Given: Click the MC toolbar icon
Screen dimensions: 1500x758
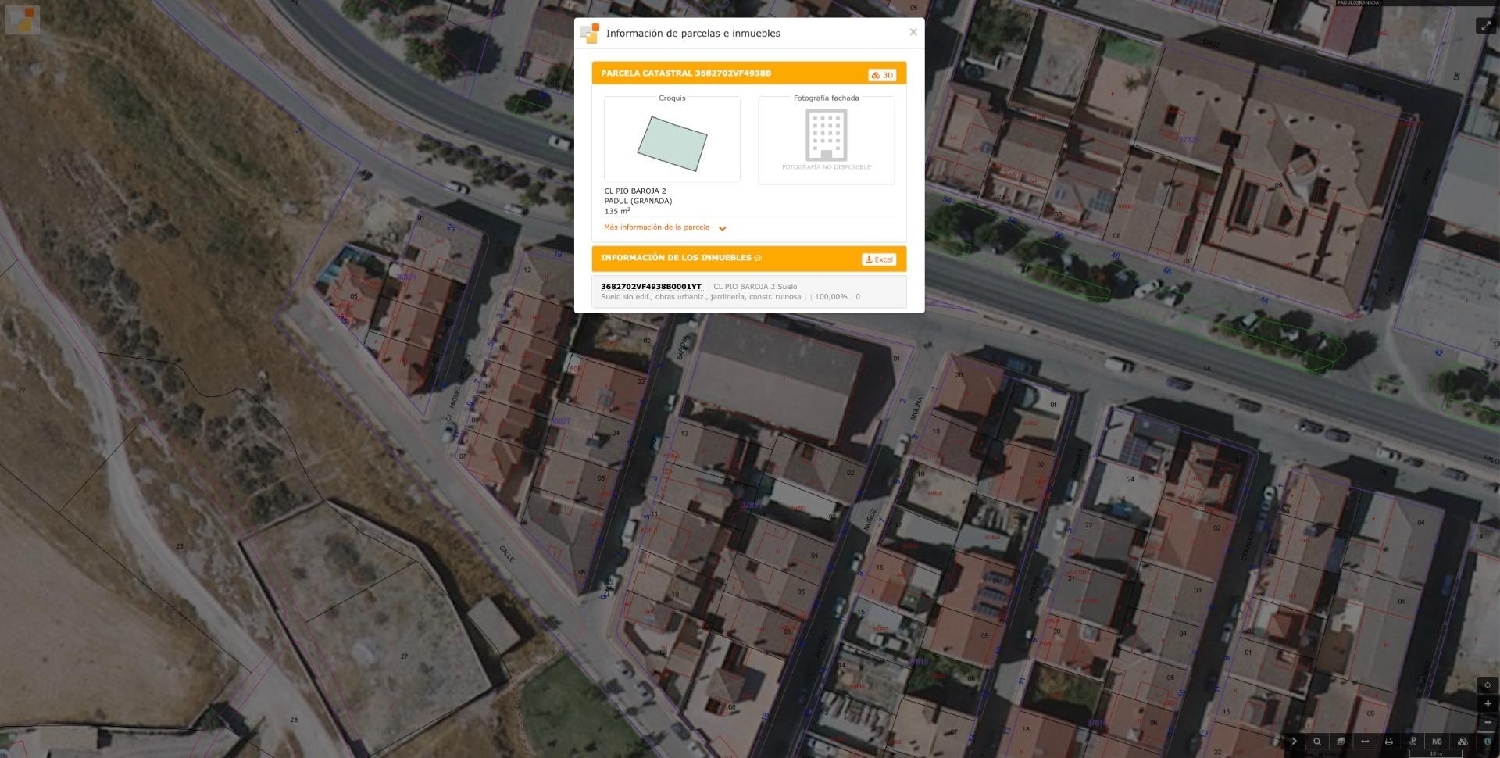Looking at the screenshot, I should pos(1437,741).
